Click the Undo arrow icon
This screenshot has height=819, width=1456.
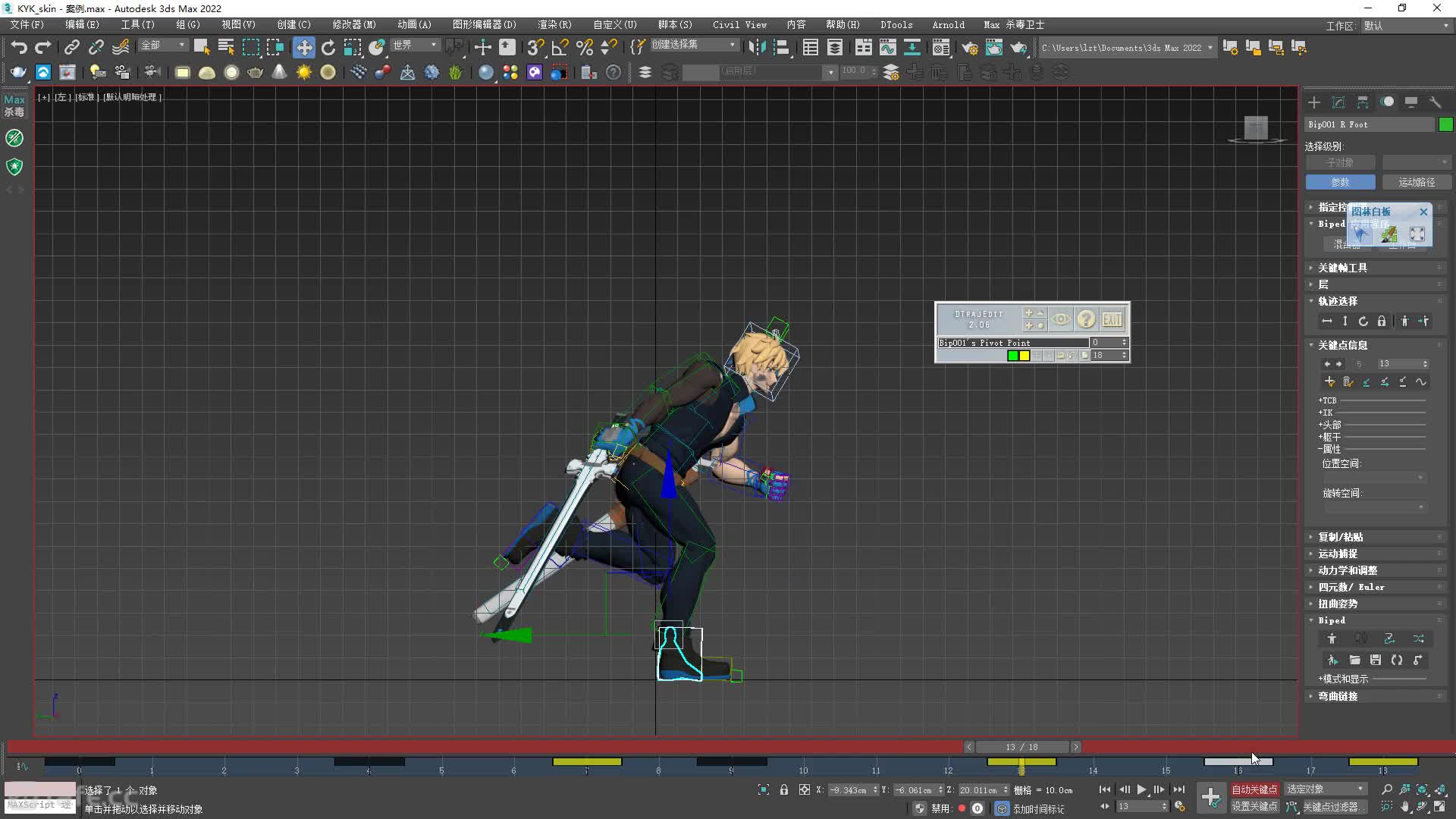pyautogui.click(x=19, y=47)
